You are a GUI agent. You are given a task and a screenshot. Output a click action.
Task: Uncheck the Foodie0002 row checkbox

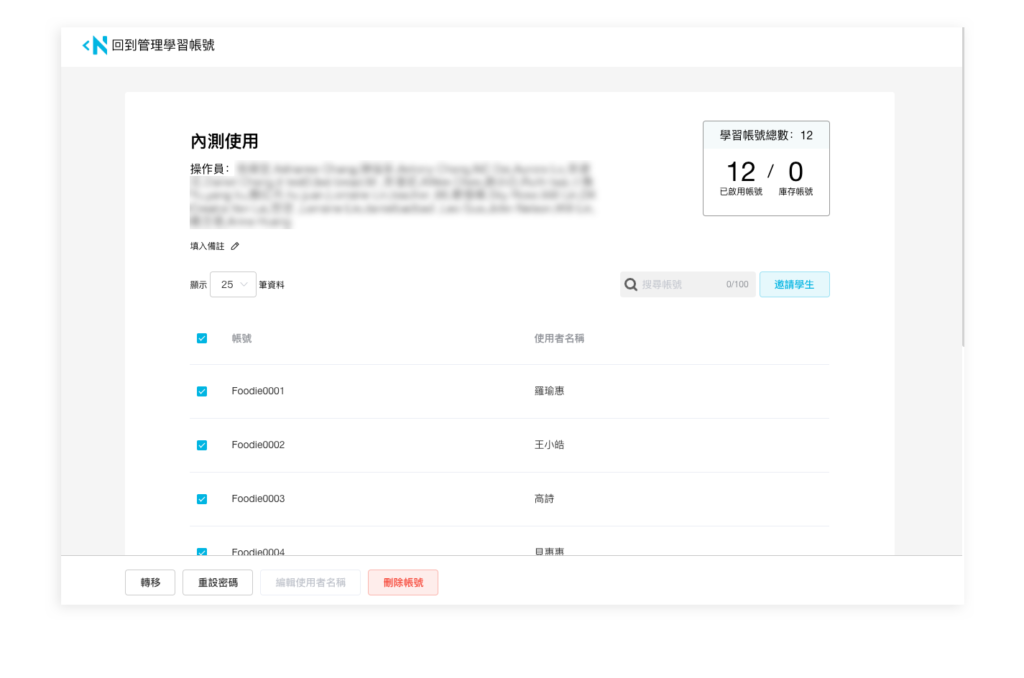click(202, 445)
